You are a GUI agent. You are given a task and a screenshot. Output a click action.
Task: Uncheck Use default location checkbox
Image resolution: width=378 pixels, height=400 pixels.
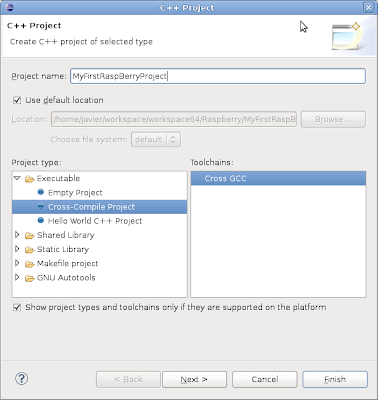pyautogui.click(x=17, y=100)
